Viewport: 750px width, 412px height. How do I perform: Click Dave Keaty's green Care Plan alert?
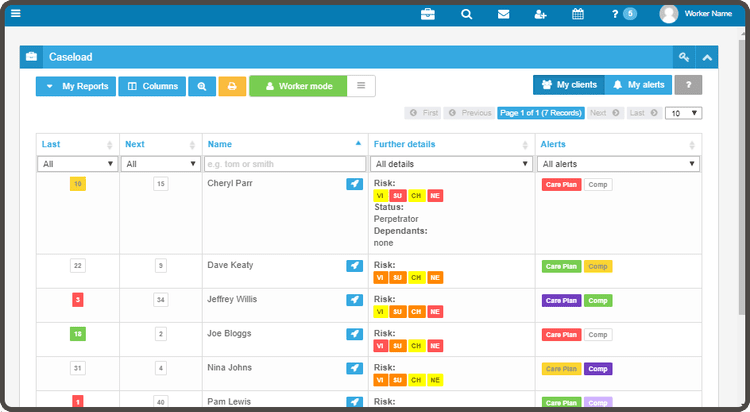(x=562, y=267)
